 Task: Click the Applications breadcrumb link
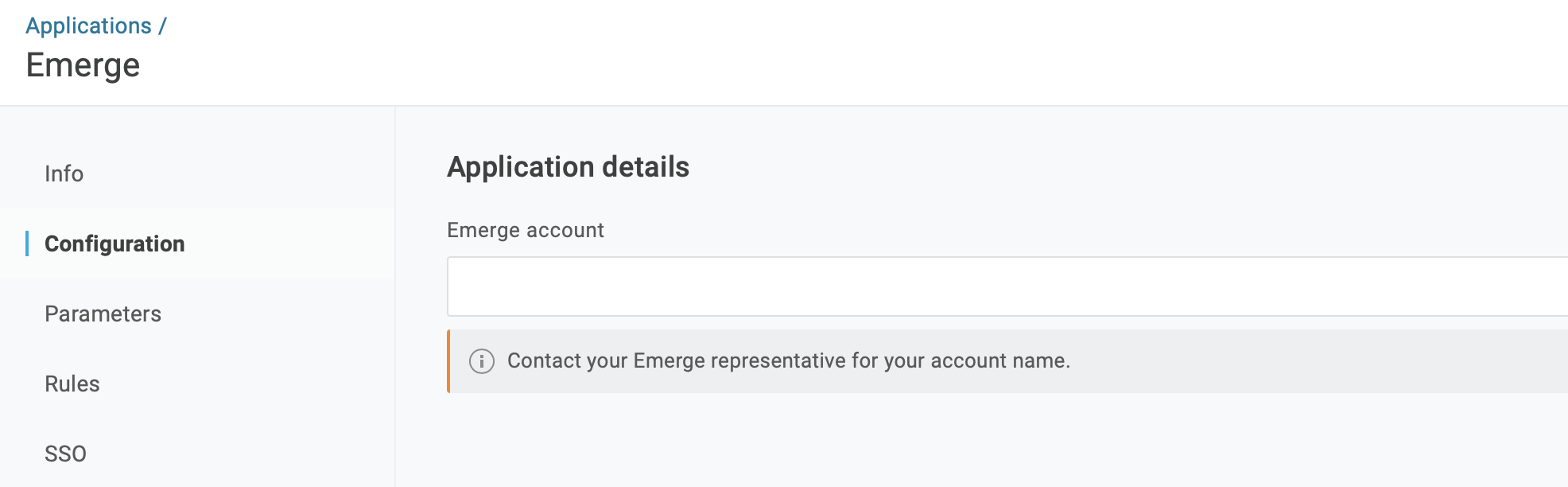tap(88, 25)
